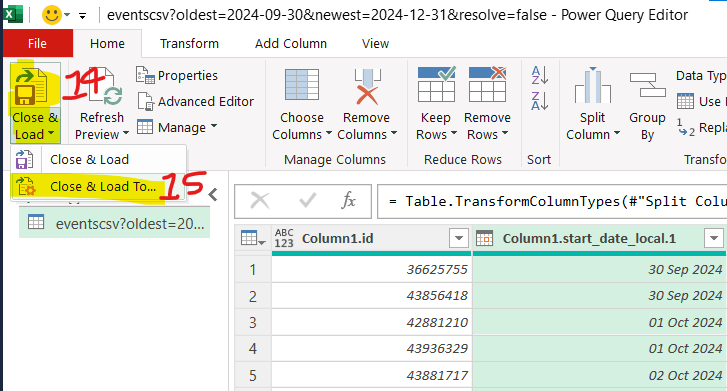Expand Keep Rows dropdown label

pos(436,126)
